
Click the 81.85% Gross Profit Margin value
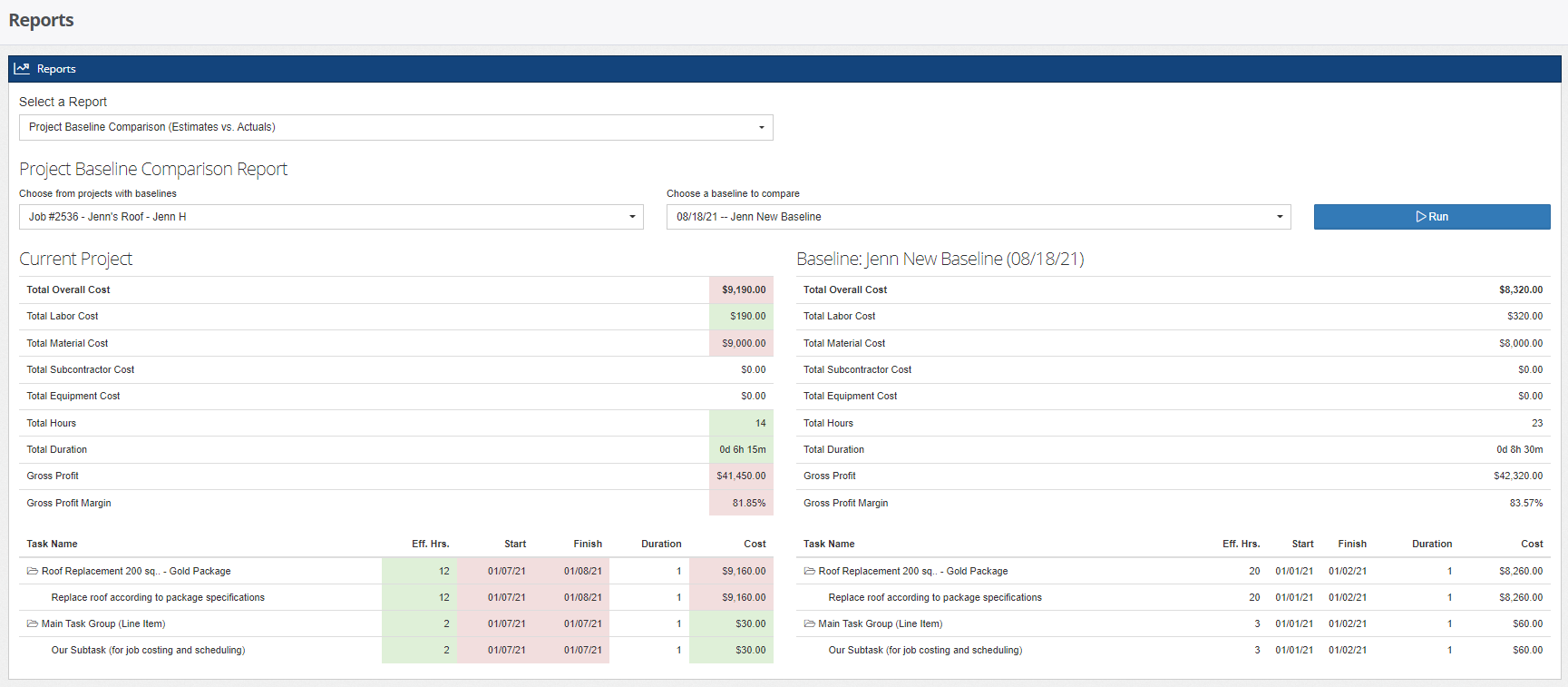(748, 503)
